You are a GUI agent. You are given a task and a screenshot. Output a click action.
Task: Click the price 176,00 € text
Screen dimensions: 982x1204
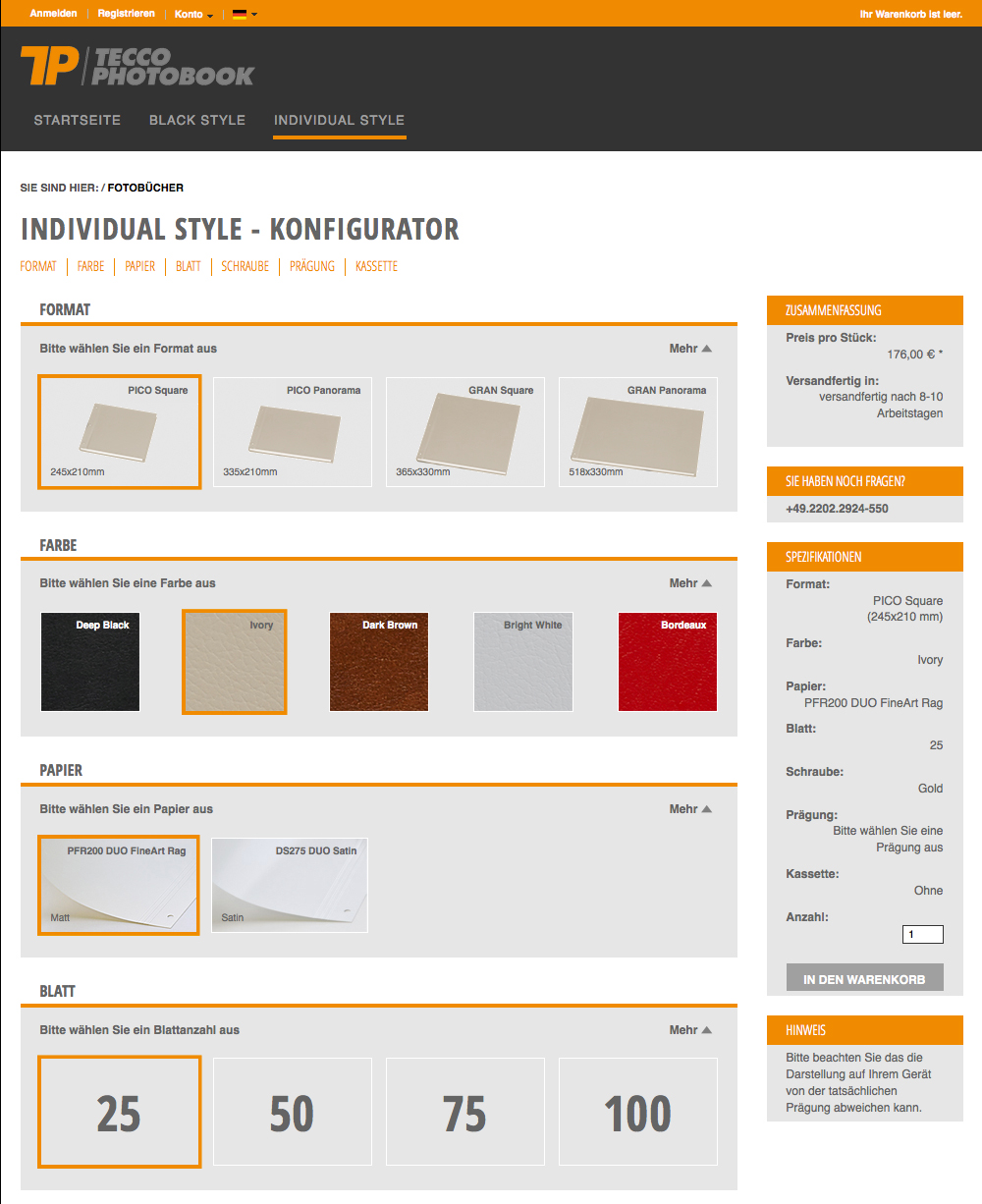[915, 355]
